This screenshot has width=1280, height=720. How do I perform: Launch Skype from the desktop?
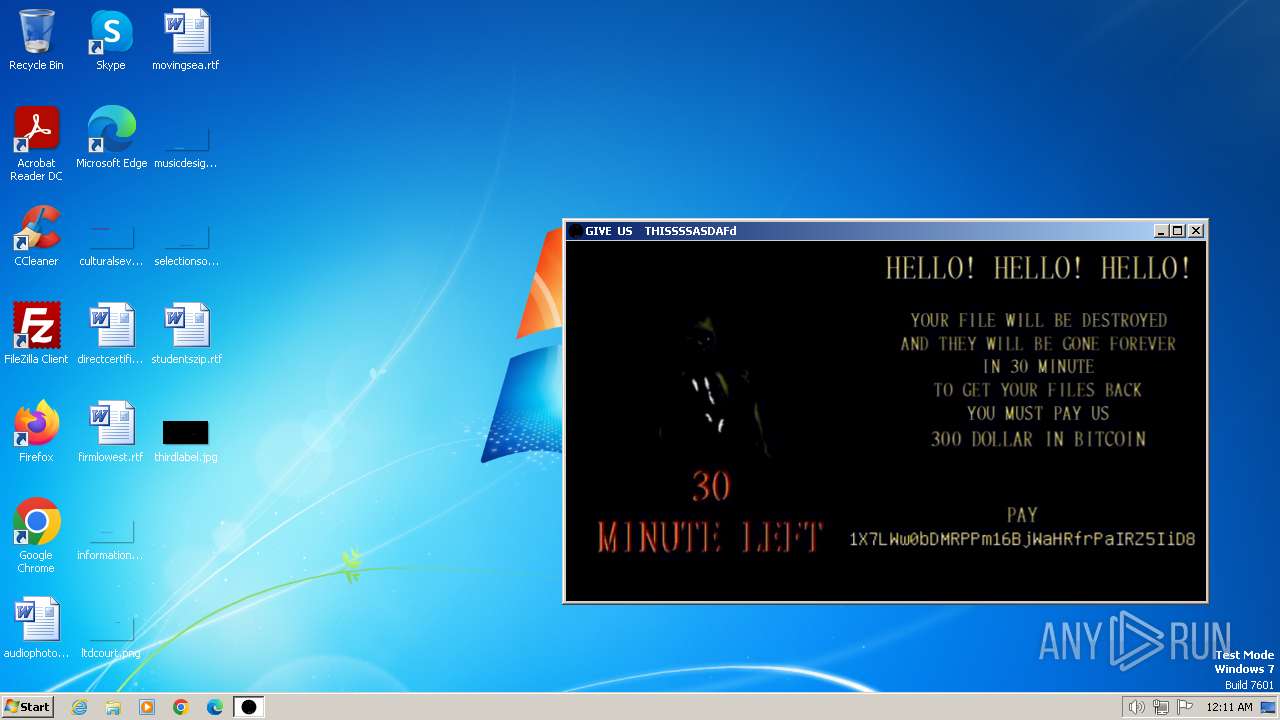point(111,40)
